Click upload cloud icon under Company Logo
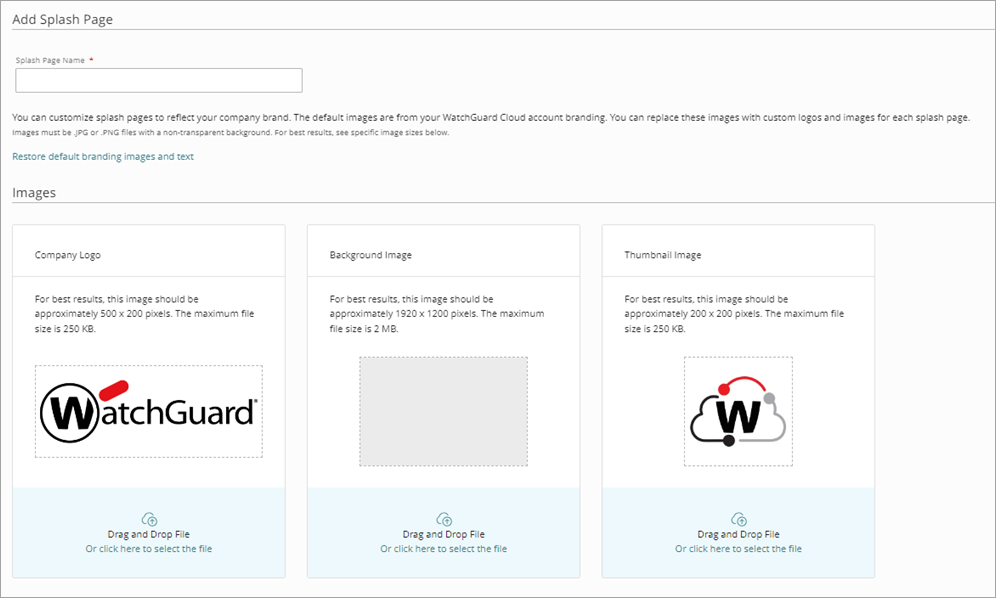This screenshot has width=996, height=598. click(x=149, y=519)
